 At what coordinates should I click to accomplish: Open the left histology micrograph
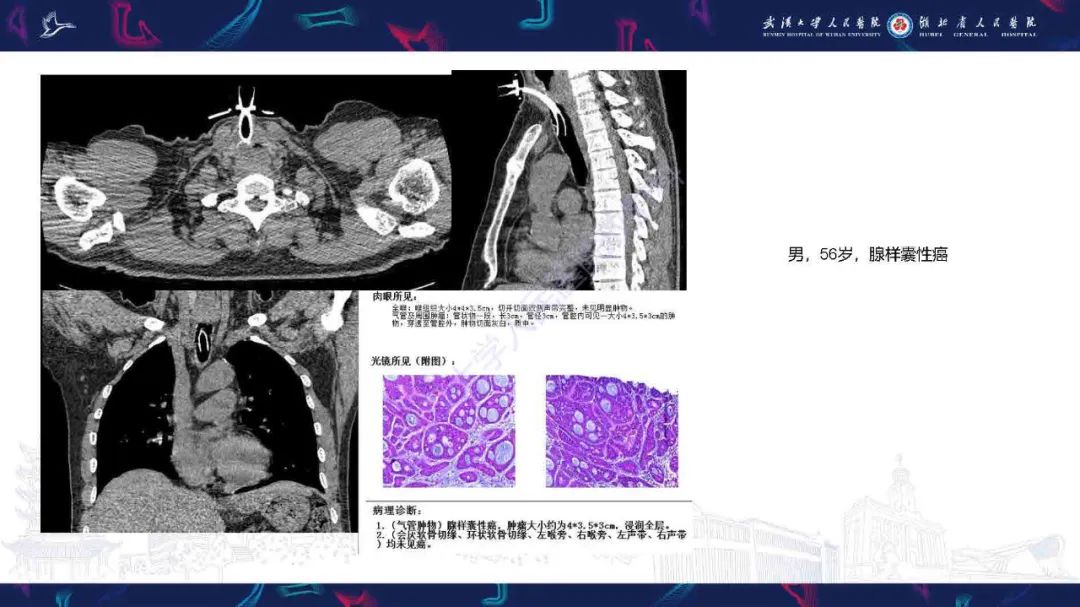click(x=449, y=431)
